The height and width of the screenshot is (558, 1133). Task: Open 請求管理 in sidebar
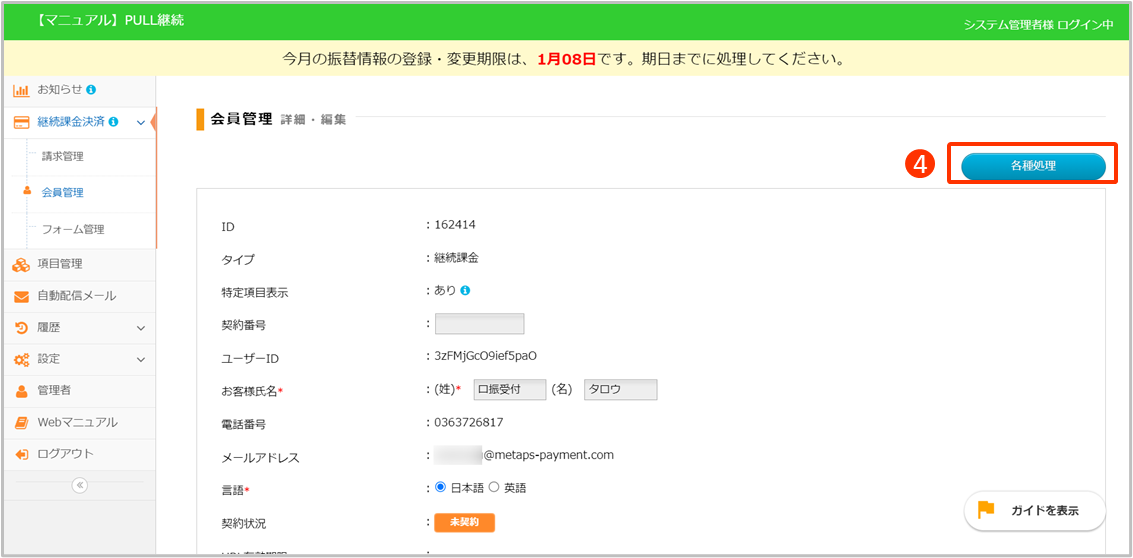click(63, 156)
